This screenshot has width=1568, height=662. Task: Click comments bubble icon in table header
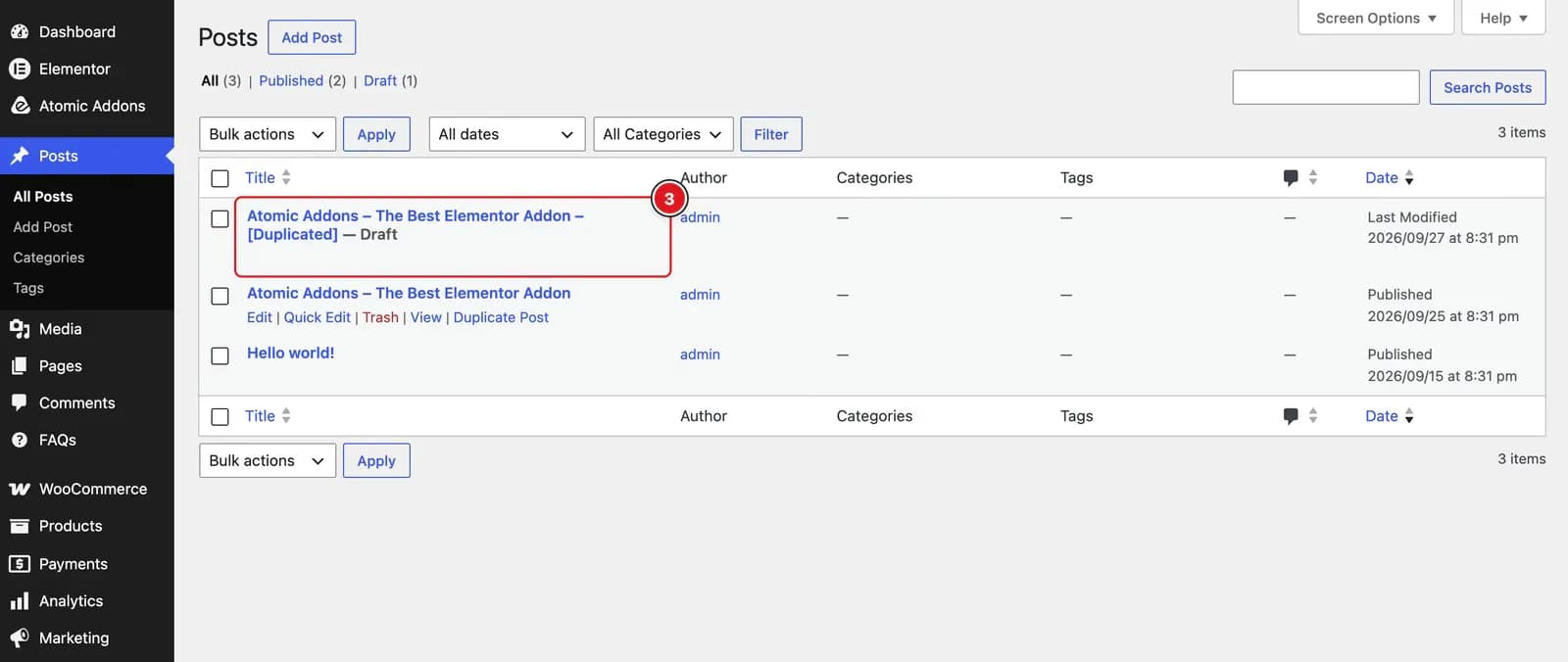tap(1291, 178)
